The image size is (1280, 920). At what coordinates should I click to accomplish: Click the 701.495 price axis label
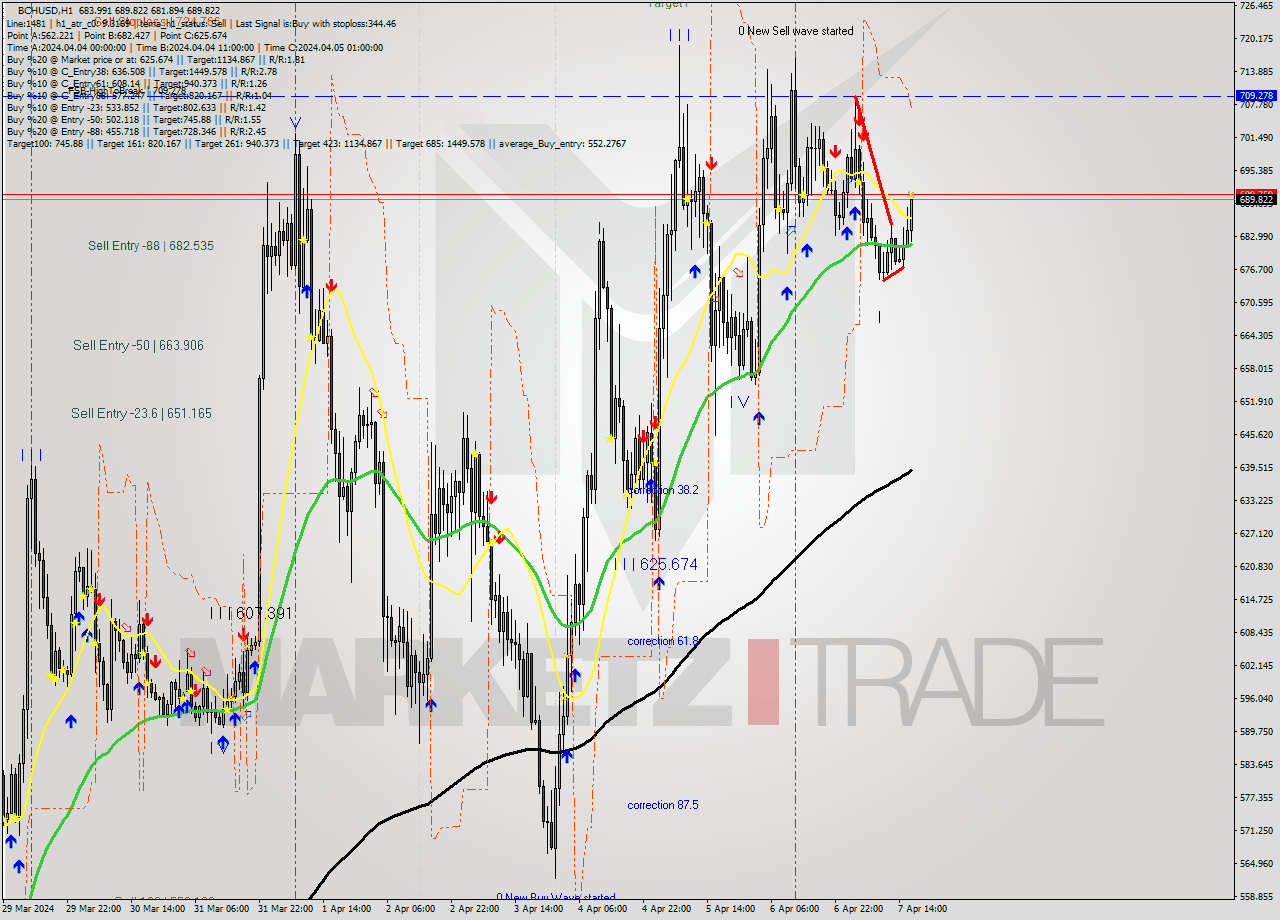1256,138
